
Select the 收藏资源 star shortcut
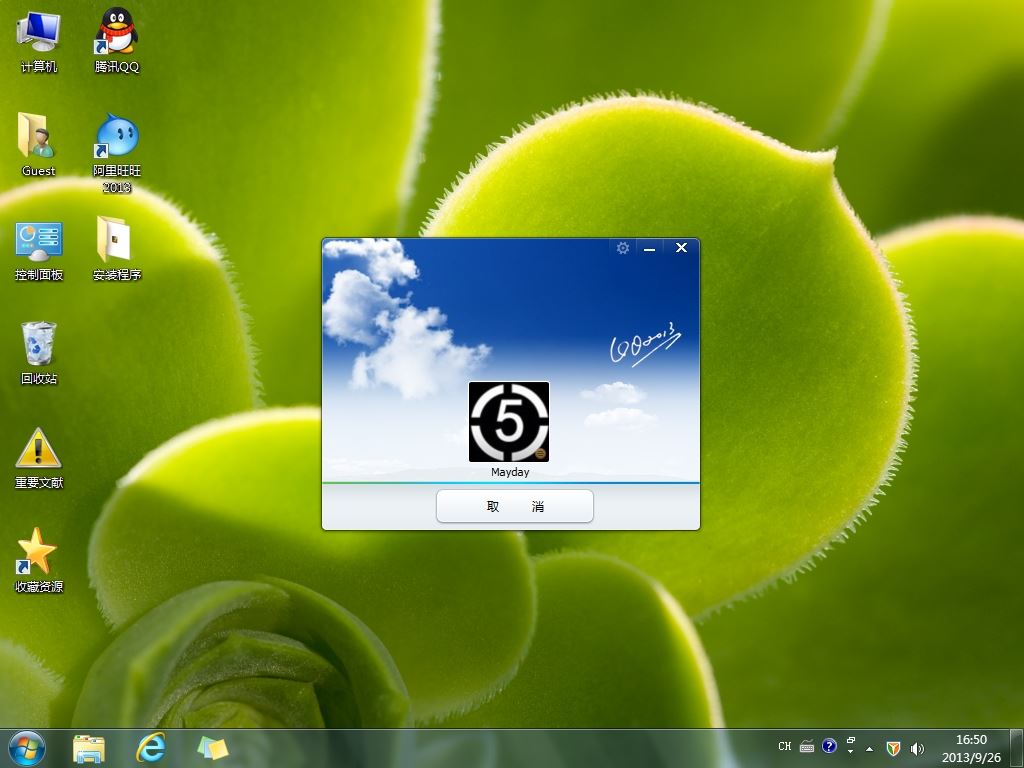tap(39, 560)
